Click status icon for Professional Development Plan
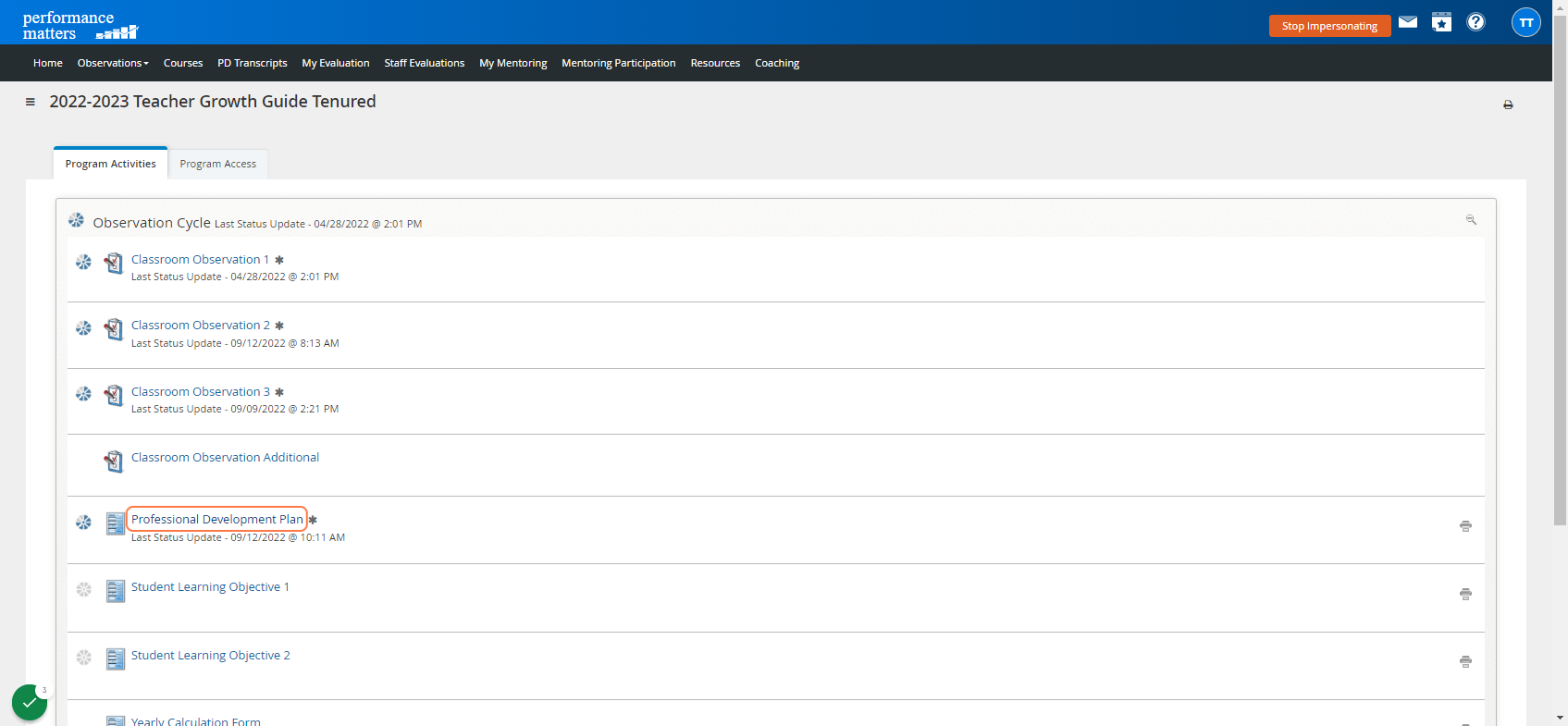The height and width of the screenshot is (726, 1568). 83,523
